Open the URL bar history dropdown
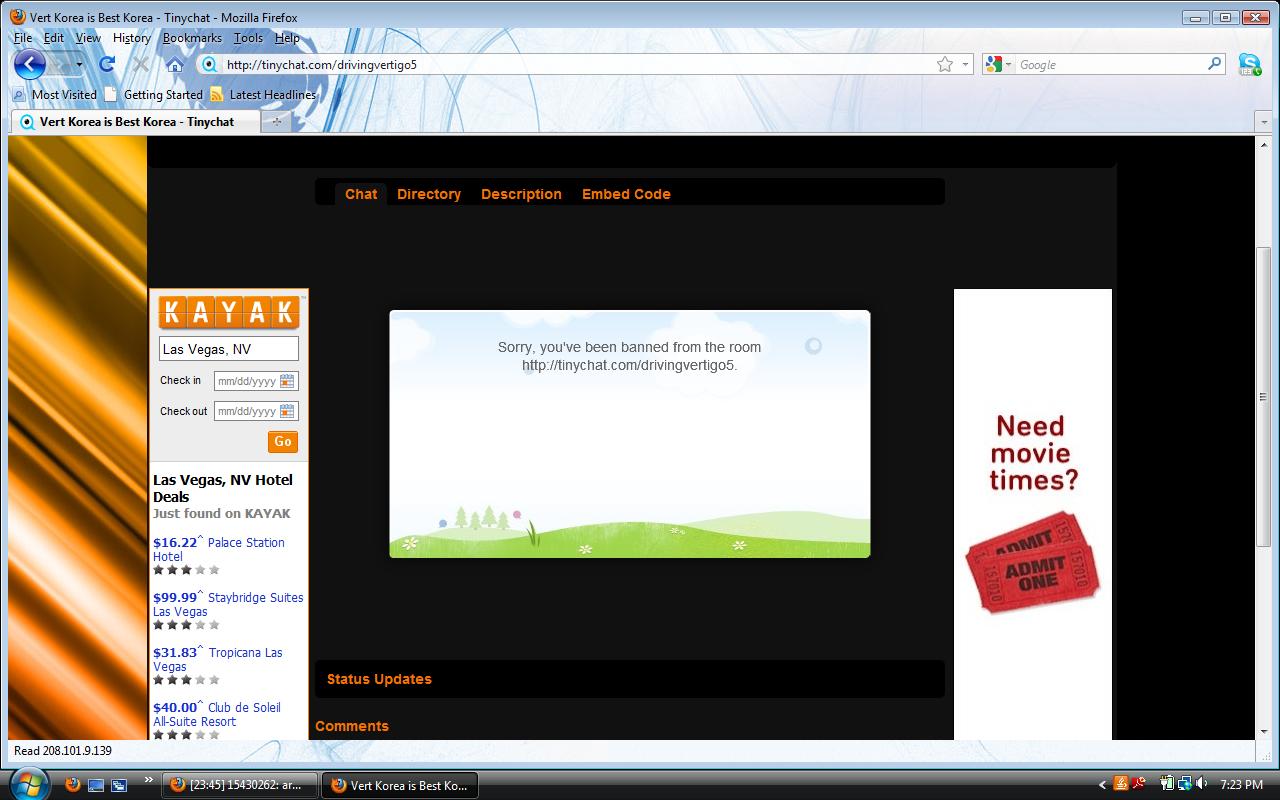1280x800 pixels. click(x=966, y=64)
